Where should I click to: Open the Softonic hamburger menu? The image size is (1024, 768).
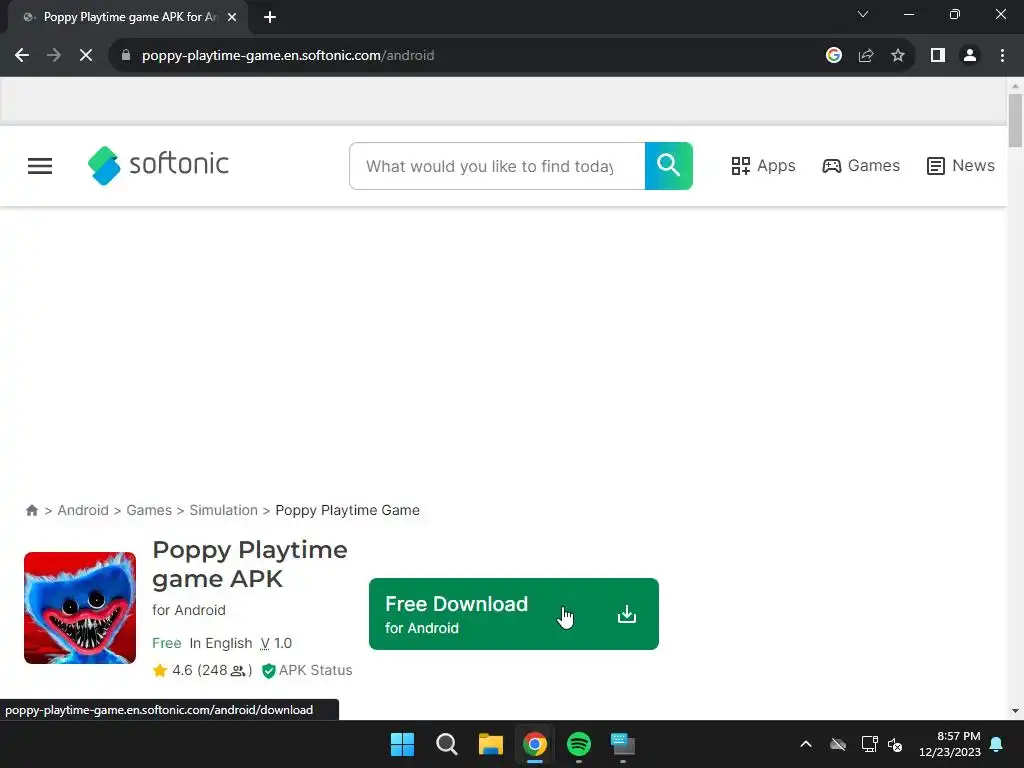click(x=40, y=166)
